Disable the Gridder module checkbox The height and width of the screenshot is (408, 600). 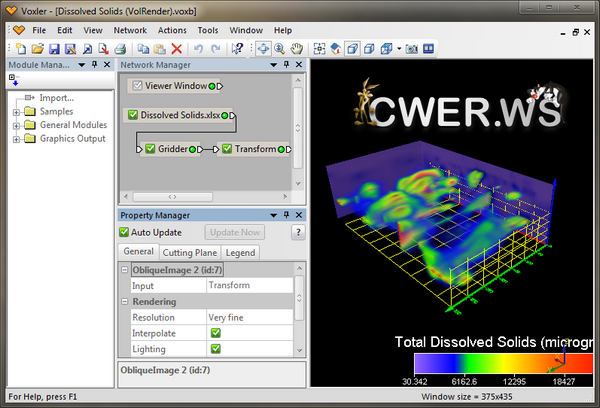150,149
